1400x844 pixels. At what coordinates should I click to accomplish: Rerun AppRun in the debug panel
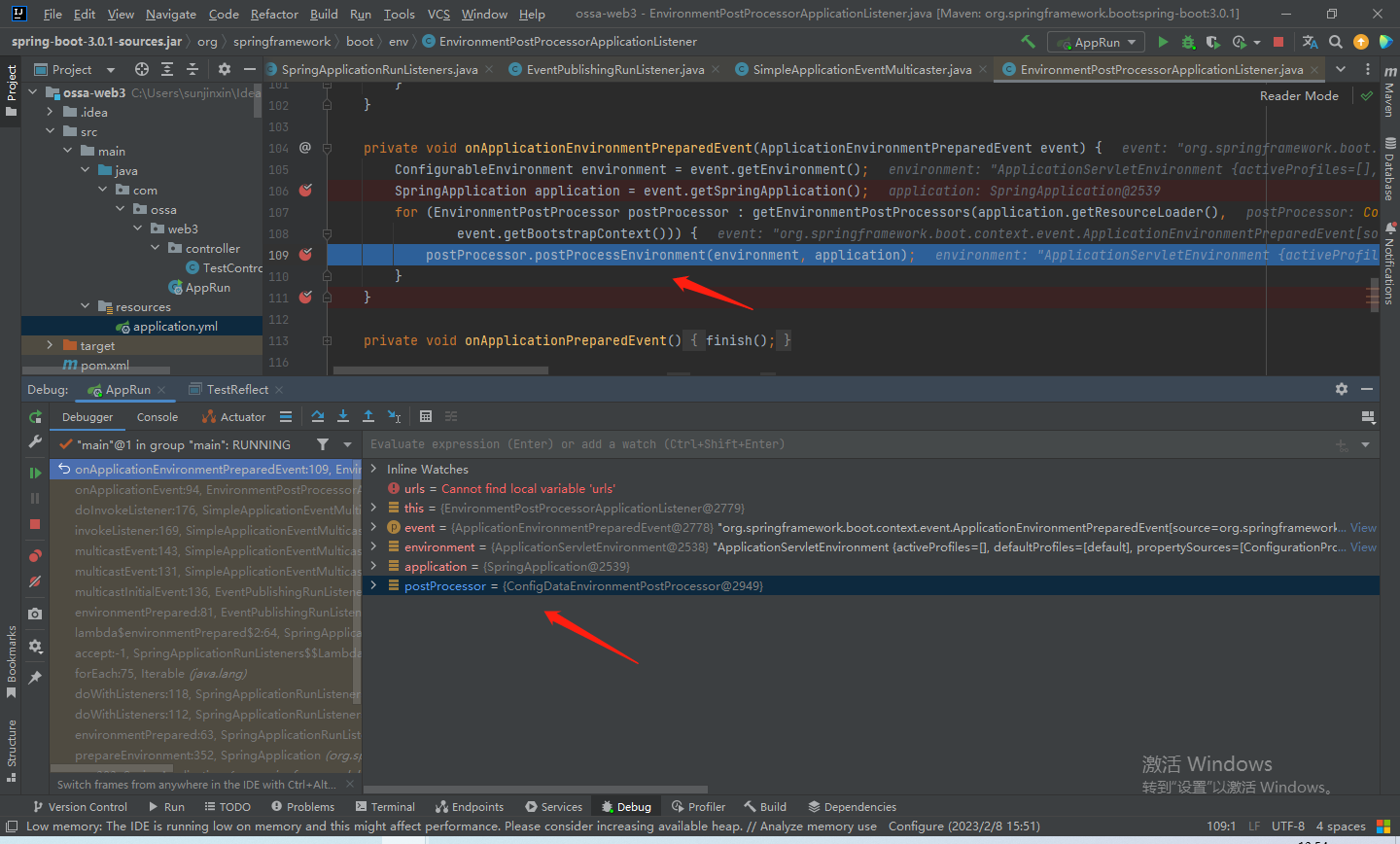[x=35, y=417]
